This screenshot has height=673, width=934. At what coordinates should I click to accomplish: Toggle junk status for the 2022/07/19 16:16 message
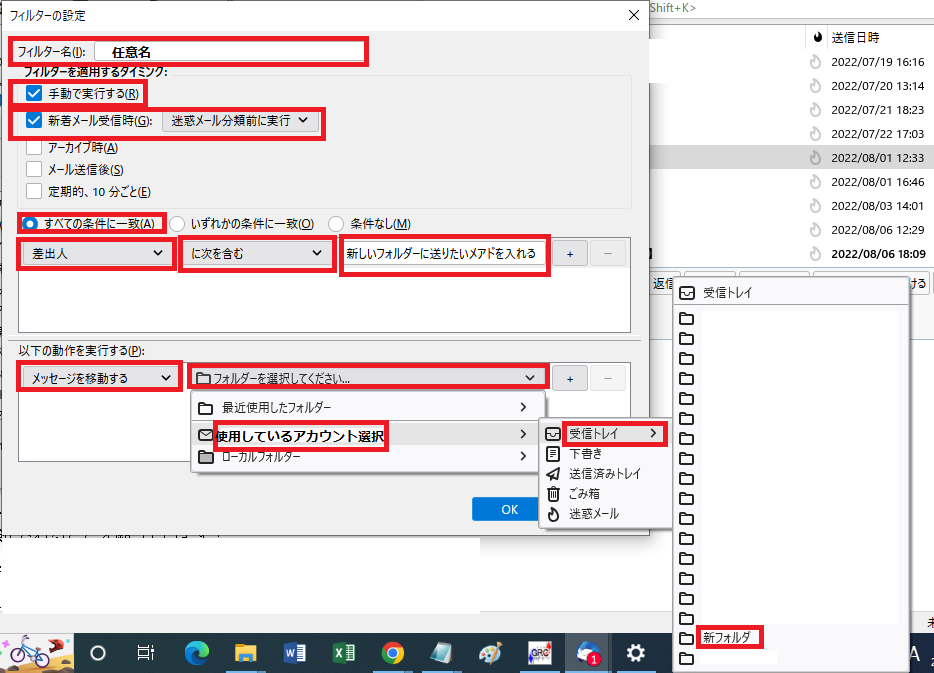pos(815,62)
